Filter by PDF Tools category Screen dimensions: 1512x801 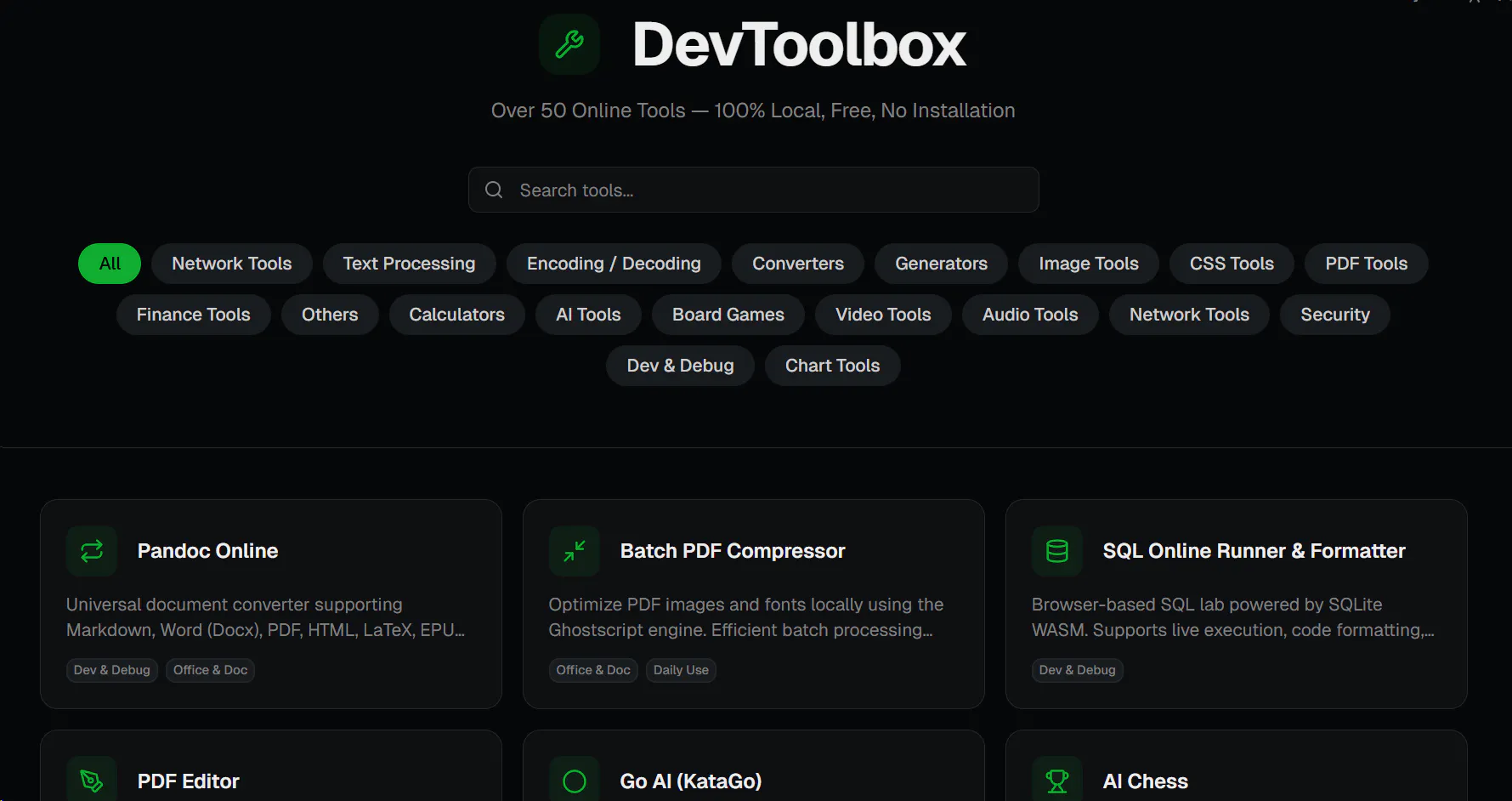pos(1367,264)
